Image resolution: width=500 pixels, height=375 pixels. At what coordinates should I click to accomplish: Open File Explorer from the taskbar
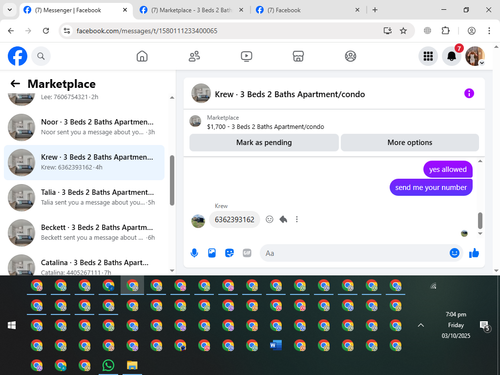point(132,365)
